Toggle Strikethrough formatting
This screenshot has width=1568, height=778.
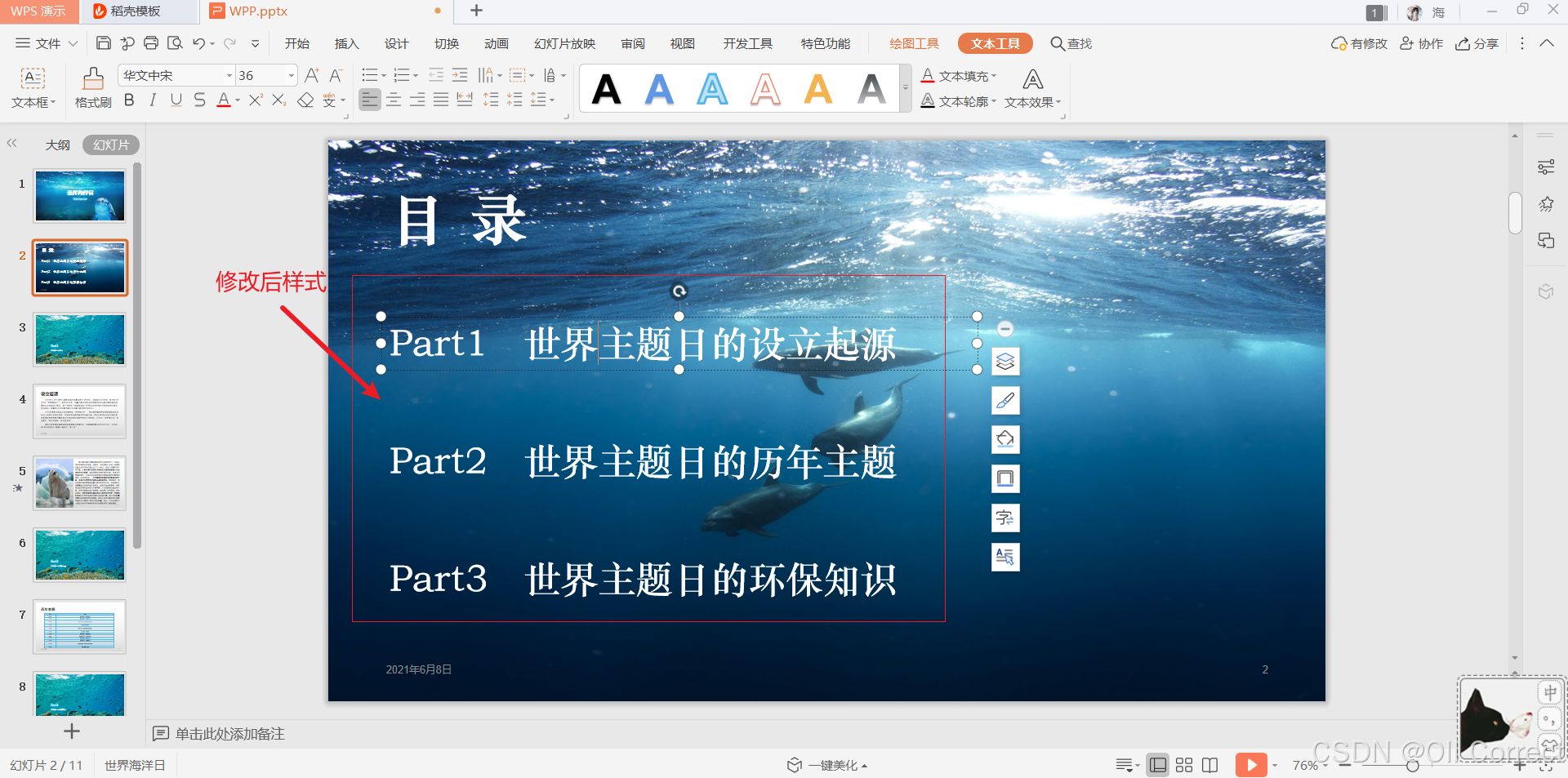[200, 100]
